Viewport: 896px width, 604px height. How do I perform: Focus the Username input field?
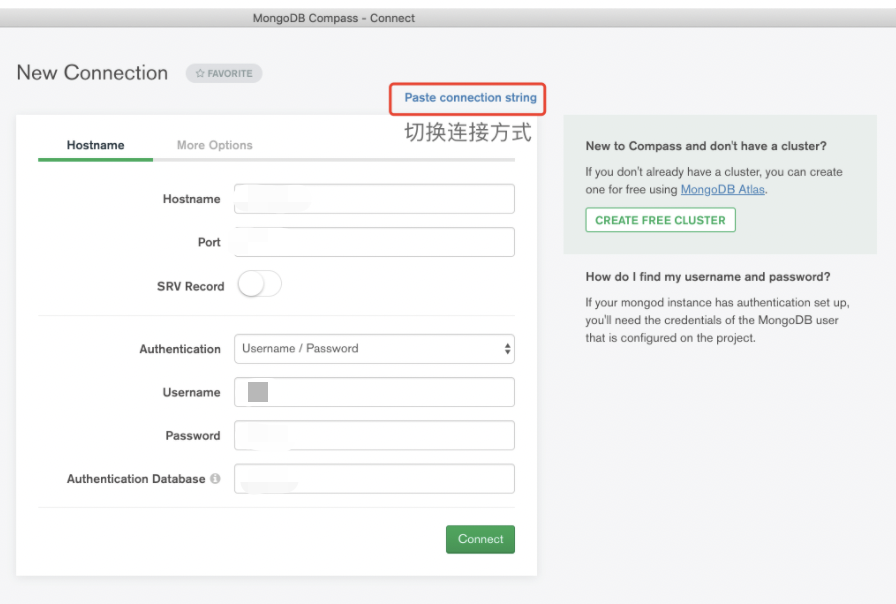(374, 392)
